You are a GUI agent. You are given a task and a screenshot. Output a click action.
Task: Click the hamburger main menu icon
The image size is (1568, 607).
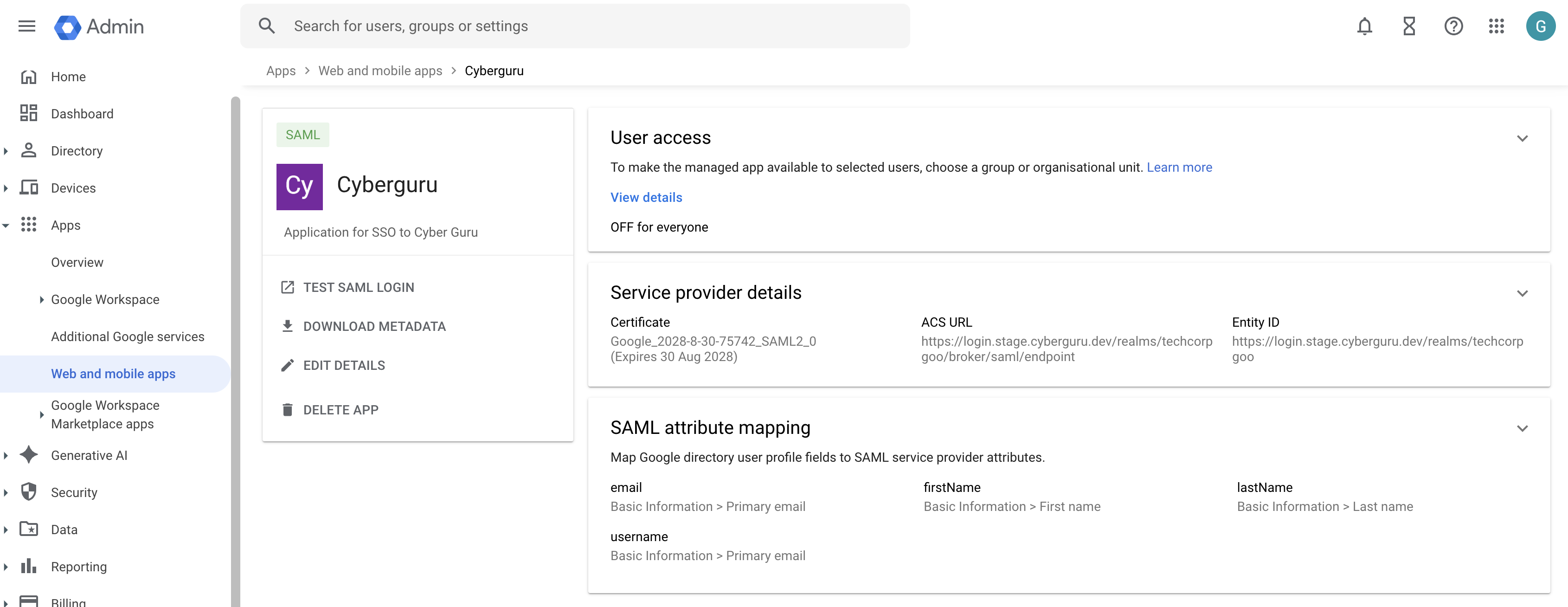(27, 26)
